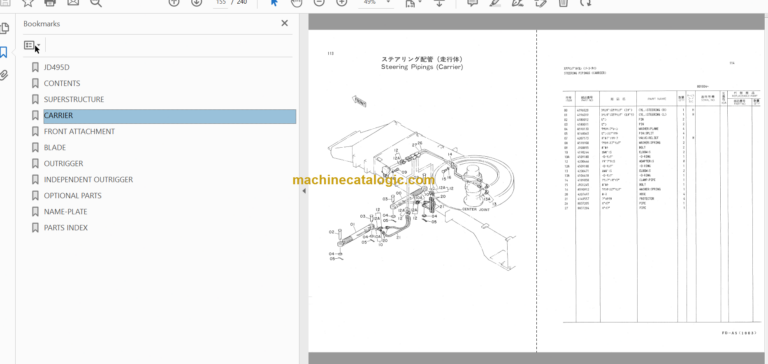Add a comment note icon

[473, 2]
